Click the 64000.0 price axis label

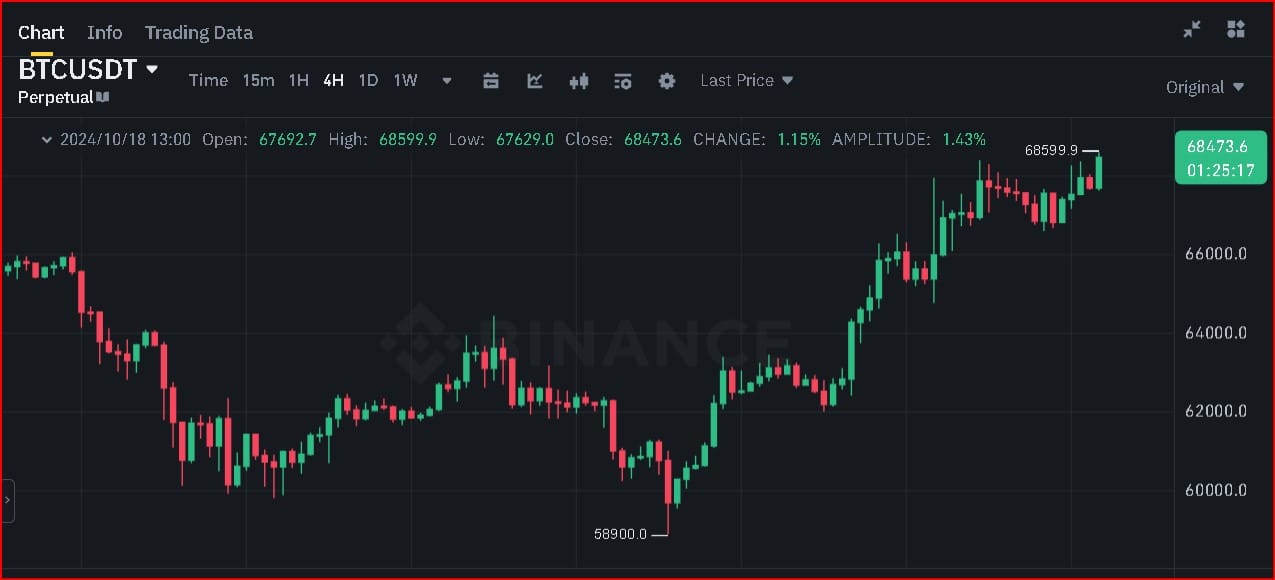tap(1216, 333)
